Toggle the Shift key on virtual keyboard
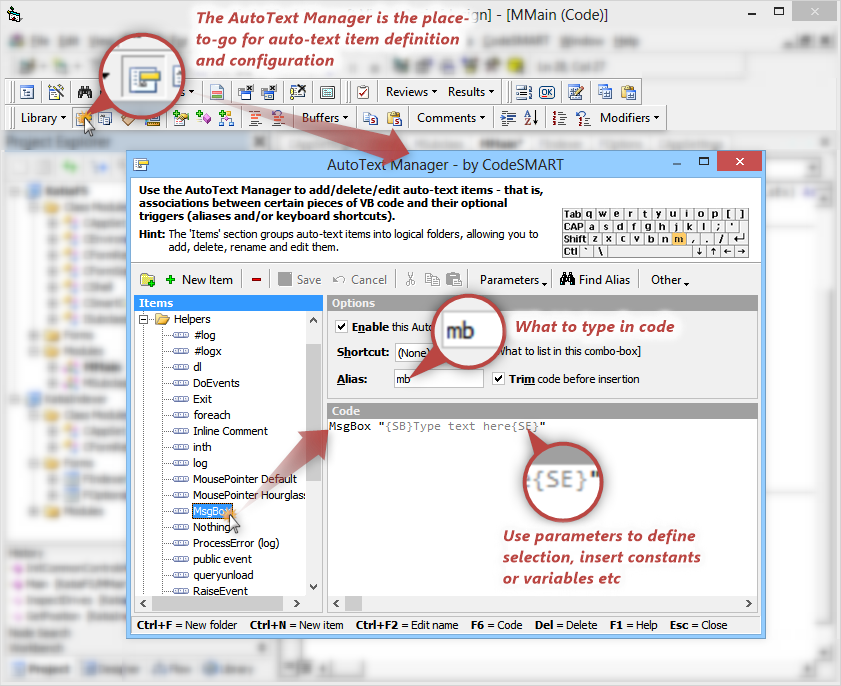The image size is (841, 686). click(x=575, y=239)
